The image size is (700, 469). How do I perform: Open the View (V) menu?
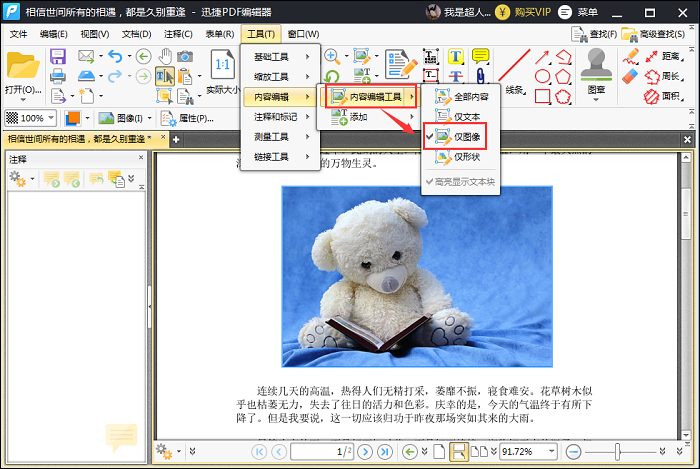[x=95, y=34]
